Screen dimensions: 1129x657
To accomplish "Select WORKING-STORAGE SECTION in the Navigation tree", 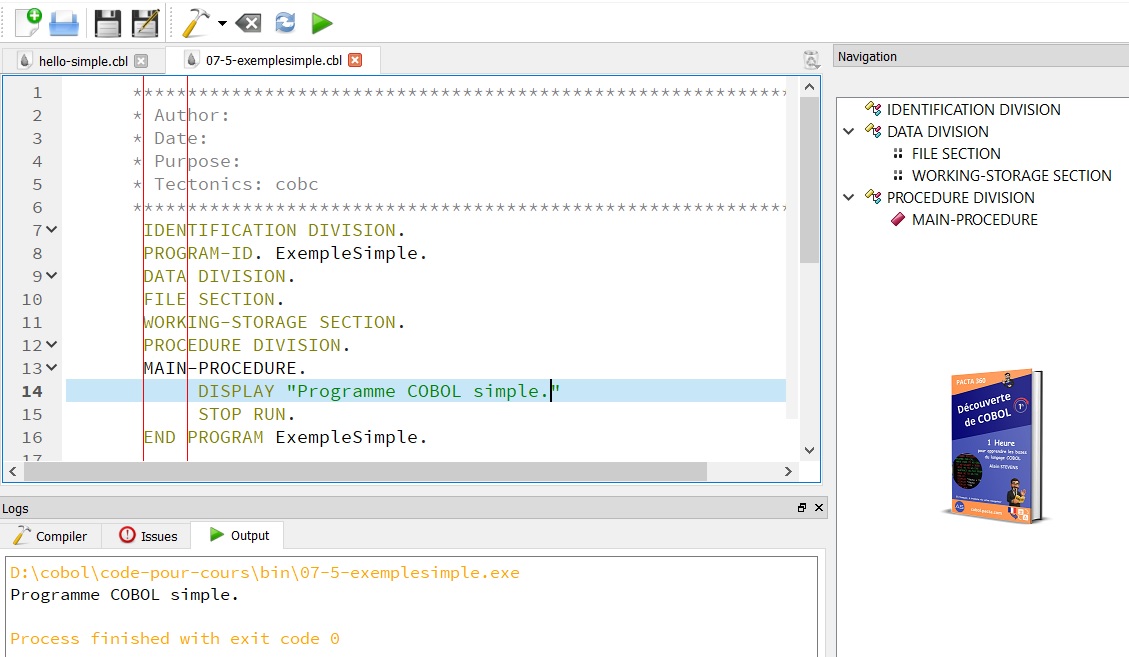I will click(1012, 176).
